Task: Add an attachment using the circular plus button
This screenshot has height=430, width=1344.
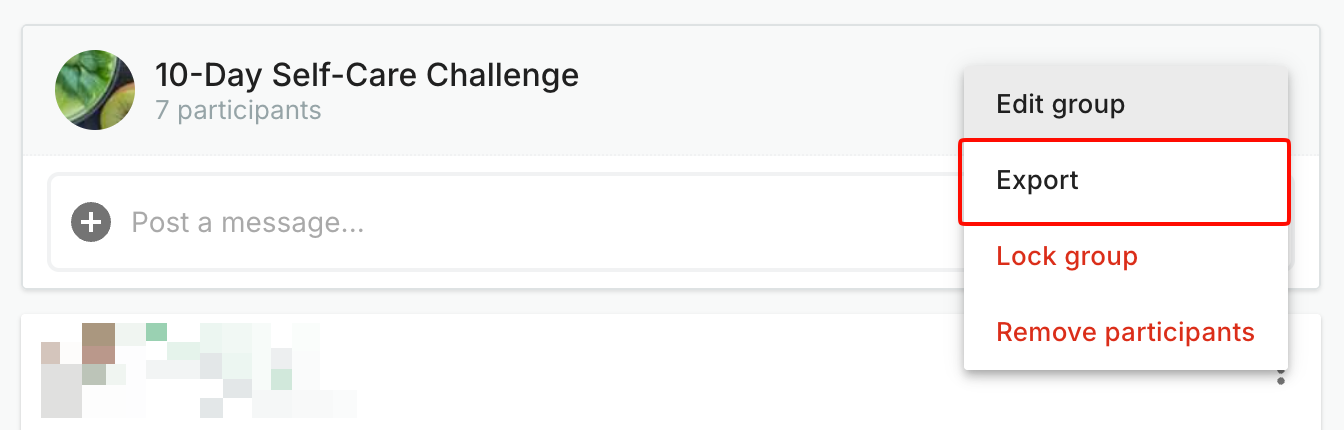Action: tap(91, 221)
